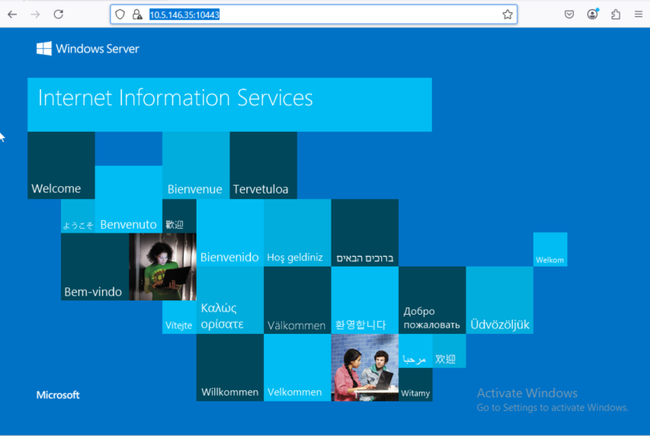
Task: Click the Benvenuto tile
Action: [129, 199]
